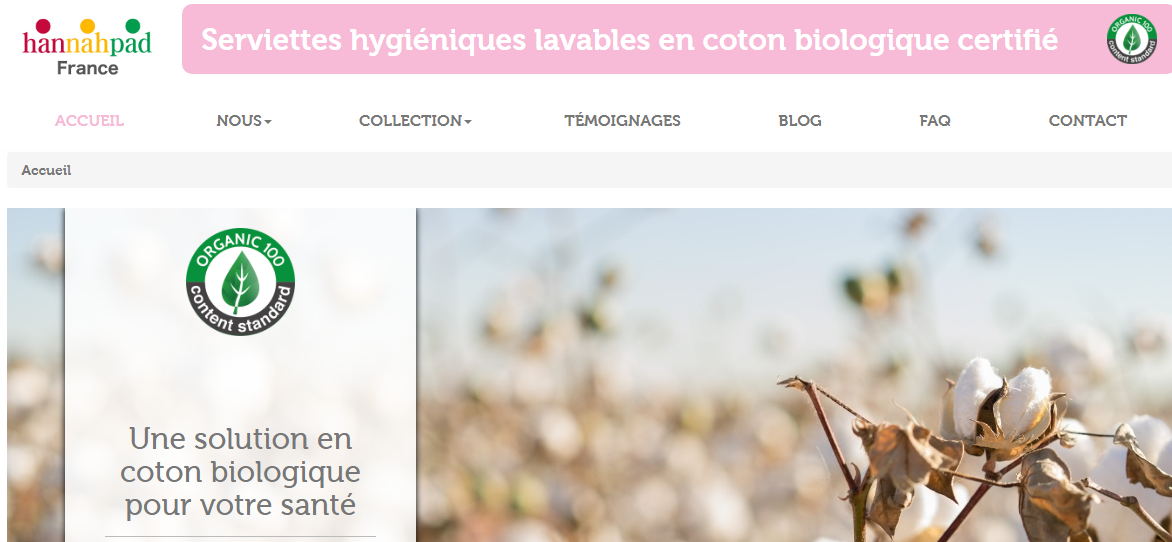Expand the NOUS dropdown menu
The height and width of the screenshot is (542, 1172).
point(244,120)
